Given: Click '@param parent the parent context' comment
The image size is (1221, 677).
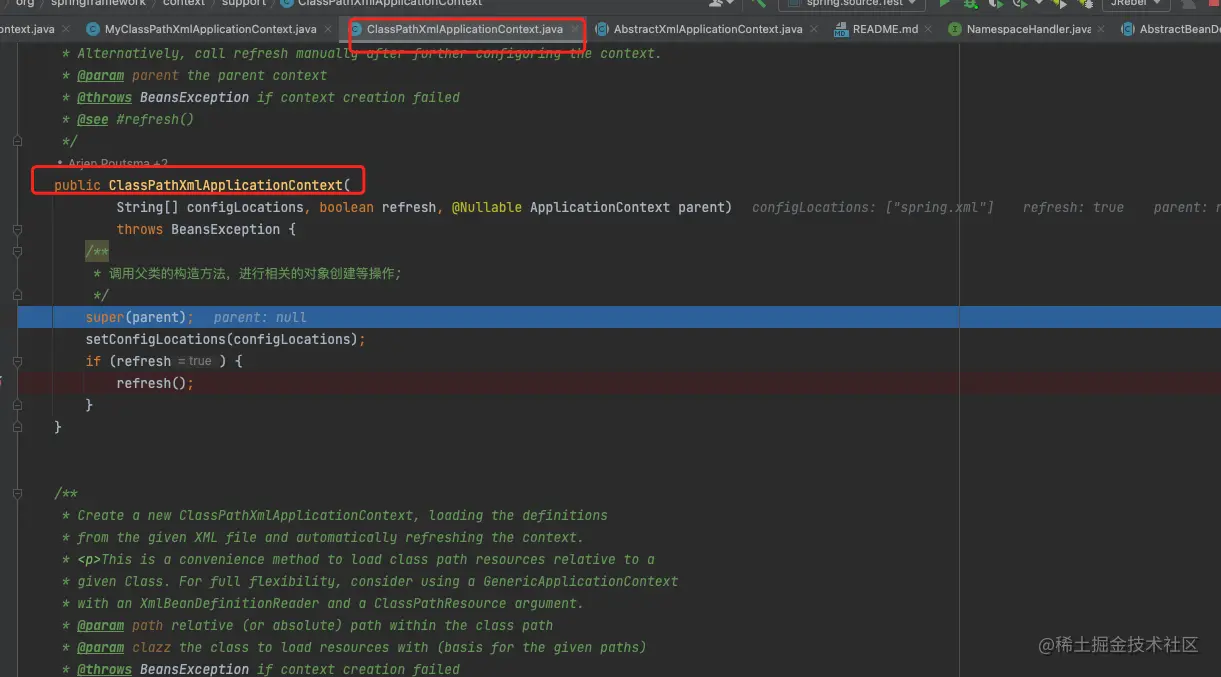Looking at the screenshot, I should point(202,75).
